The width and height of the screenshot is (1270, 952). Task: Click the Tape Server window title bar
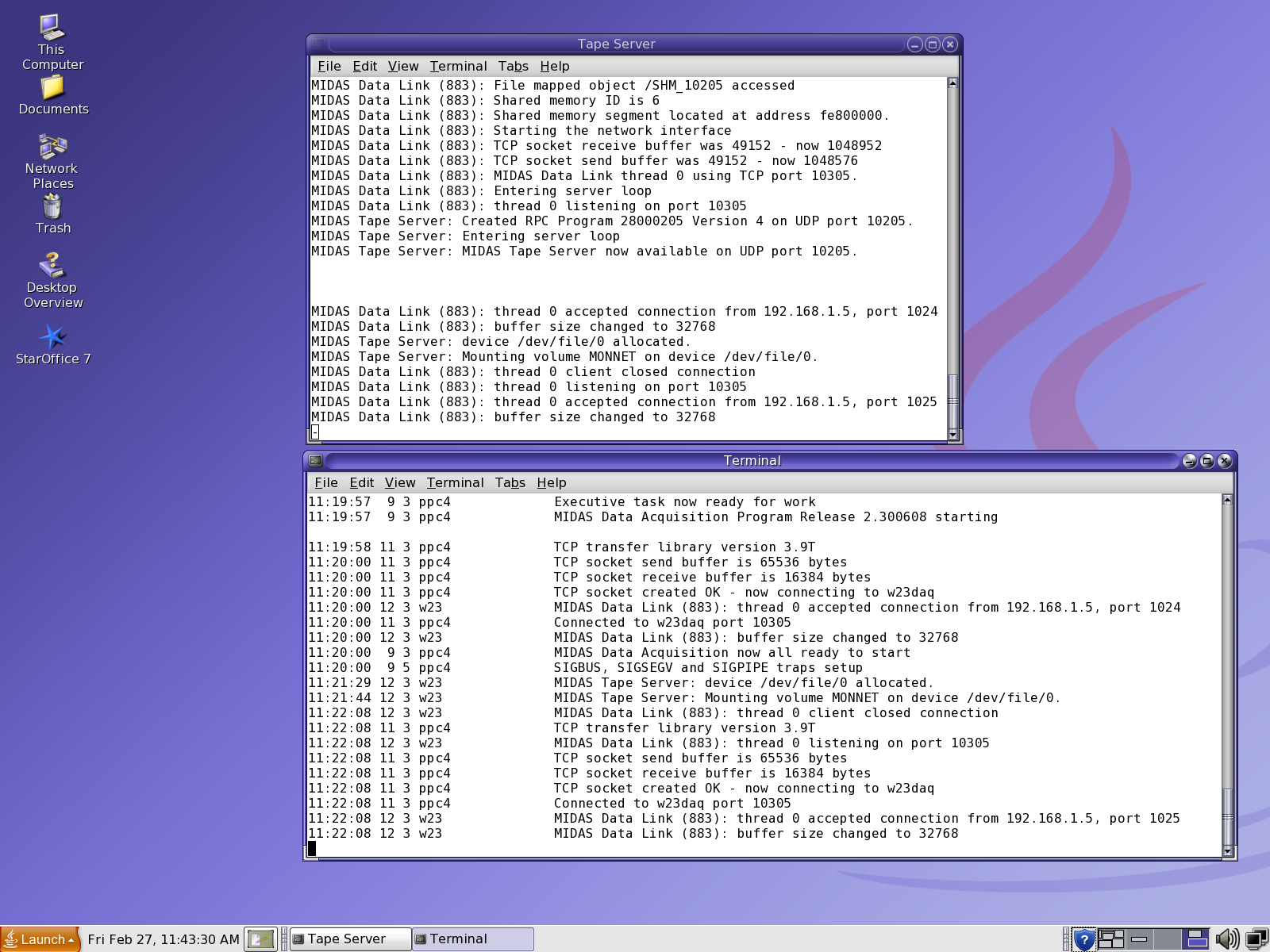point(616,44)
